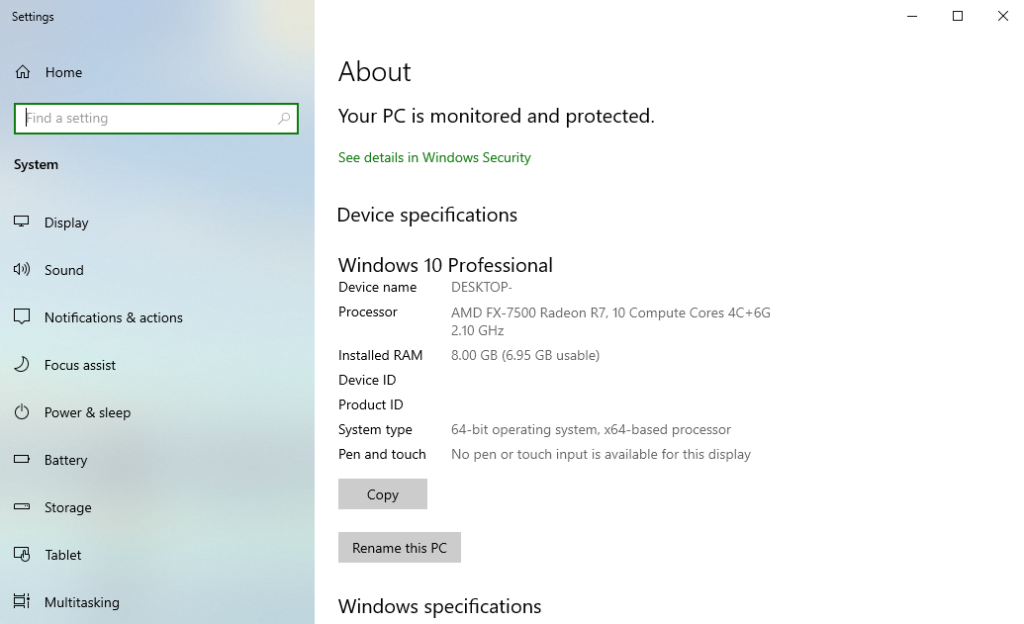Click the Notifications & actions speech-bubble icon
This screenshot has height=624, width=1024.
pyautogui.click(x=21, y=317)
